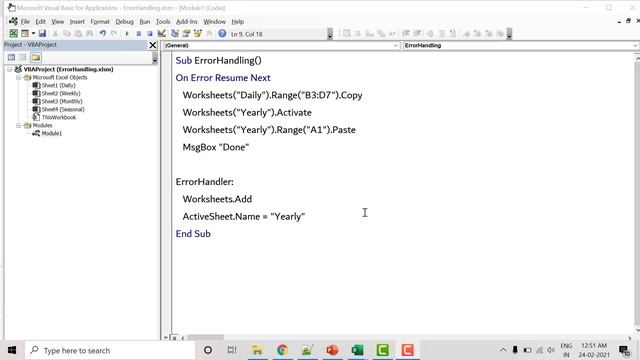Open the Insert menu
The image size is (640, 360).
[77, 22]
